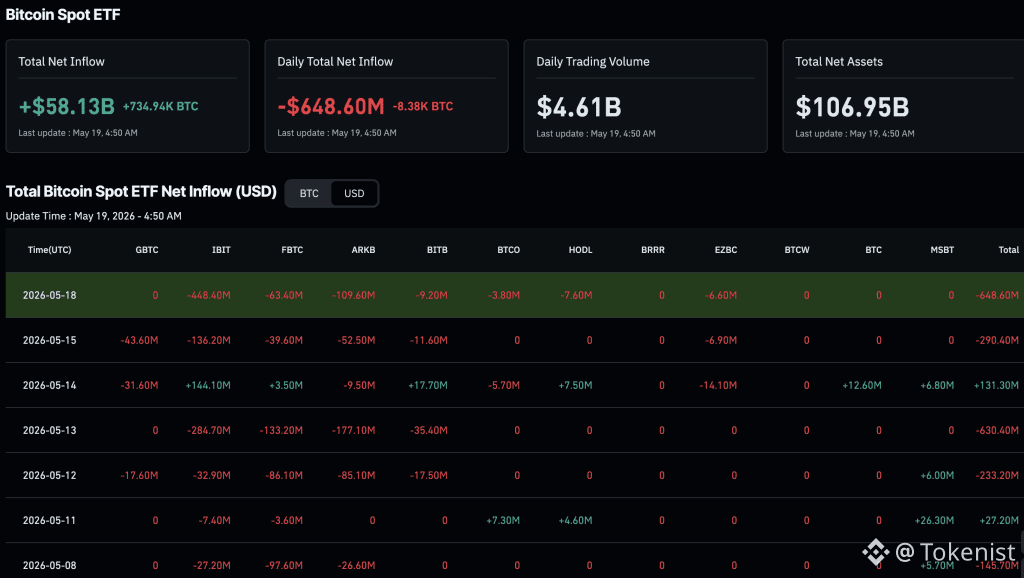Open the Total Net Assets card
1024x578 pixels.
point(903,96)
